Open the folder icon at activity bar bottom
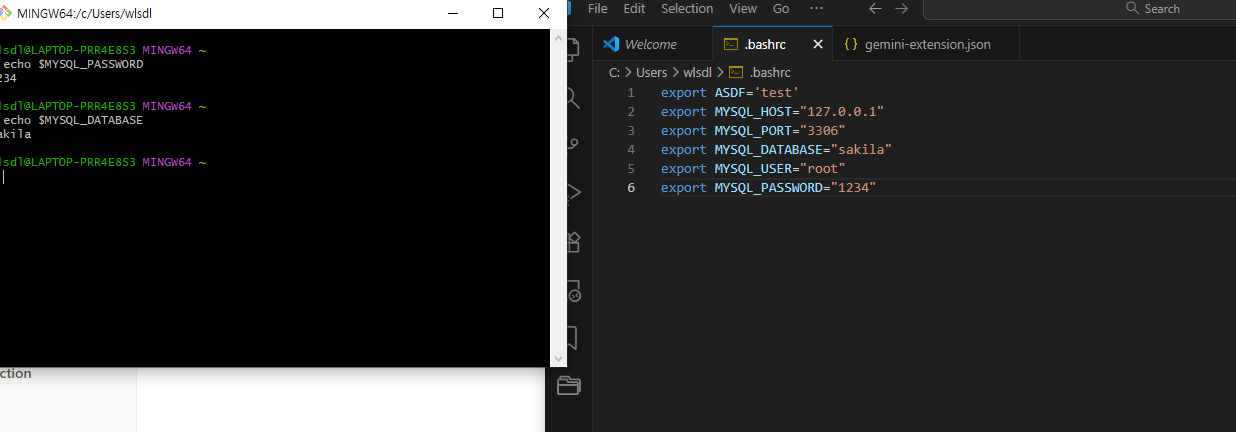This screenshot has height=432, width=1236. 569,385
